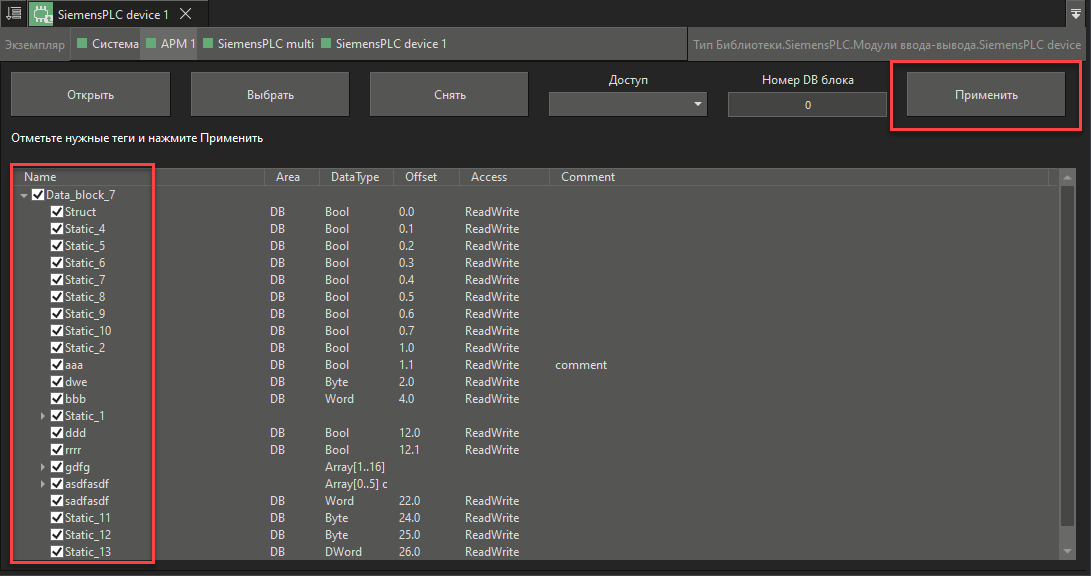Uncheck the Static_6 checkbox
Screen dimensions: 1091x576
pyautogui.click(x=57, y=262)
